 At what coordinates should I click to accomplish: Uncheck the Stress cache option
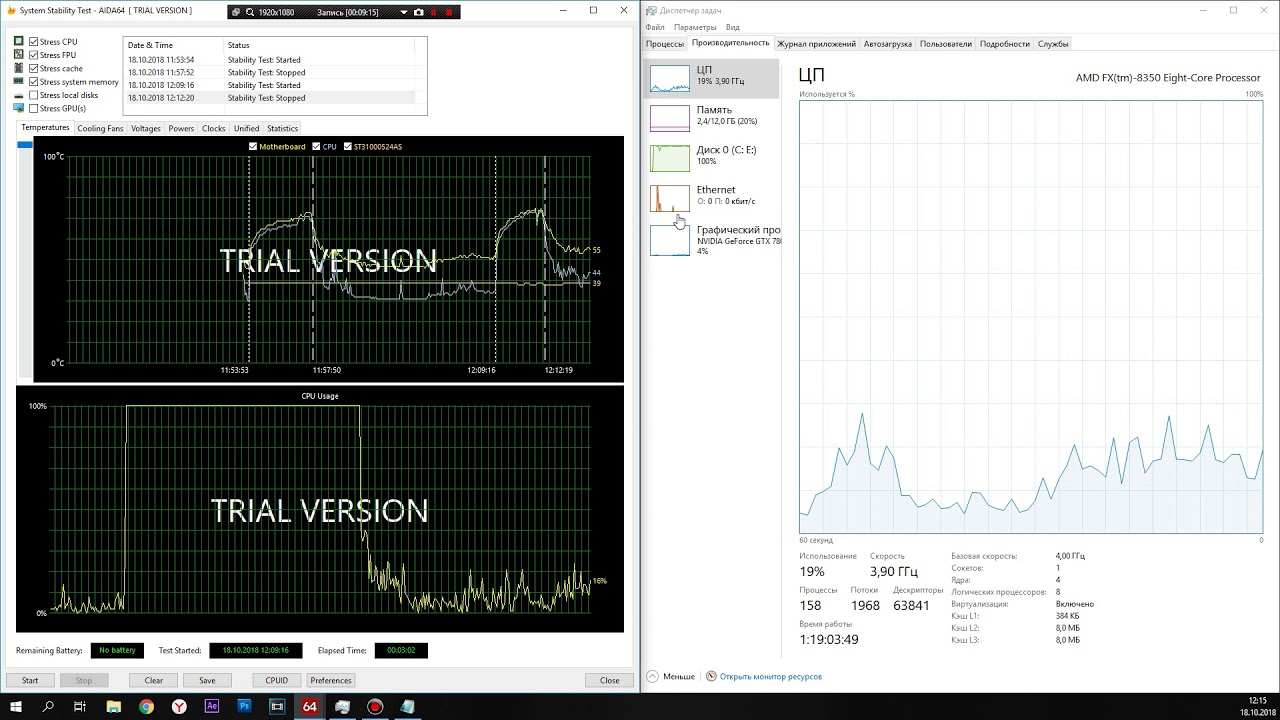(34, 68)
